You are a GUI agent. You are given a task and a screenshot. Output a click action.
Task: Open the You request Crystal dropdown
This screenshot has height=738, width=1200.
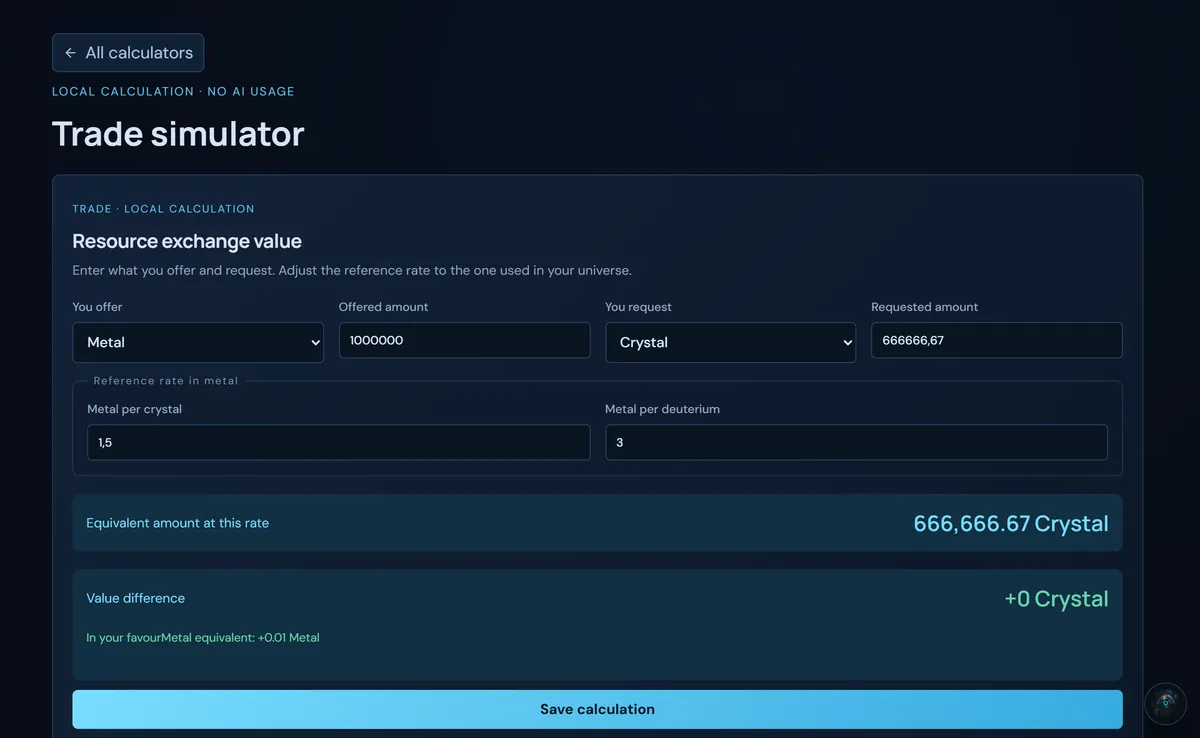coord(731,342)
